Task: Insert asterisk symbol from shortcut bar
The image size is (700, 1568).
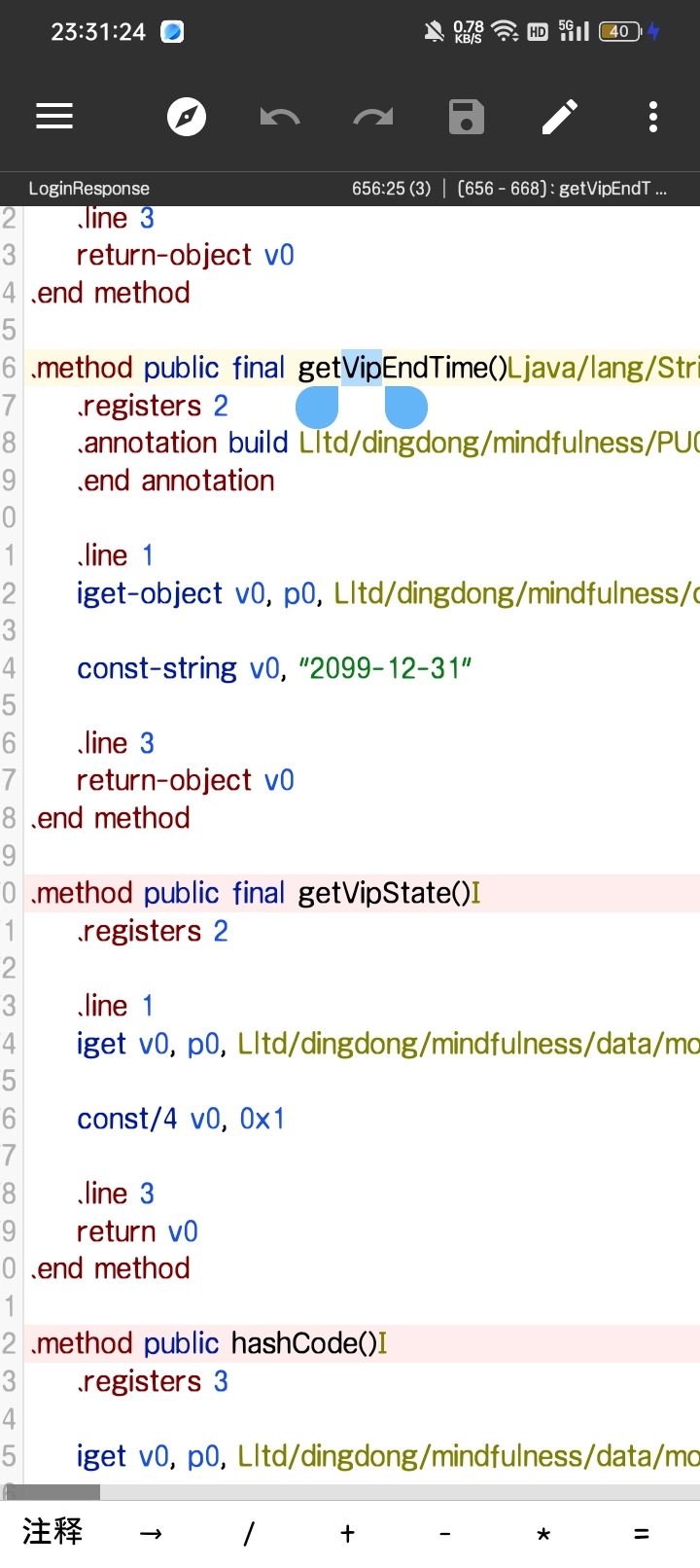Action: click(543, 1535)
